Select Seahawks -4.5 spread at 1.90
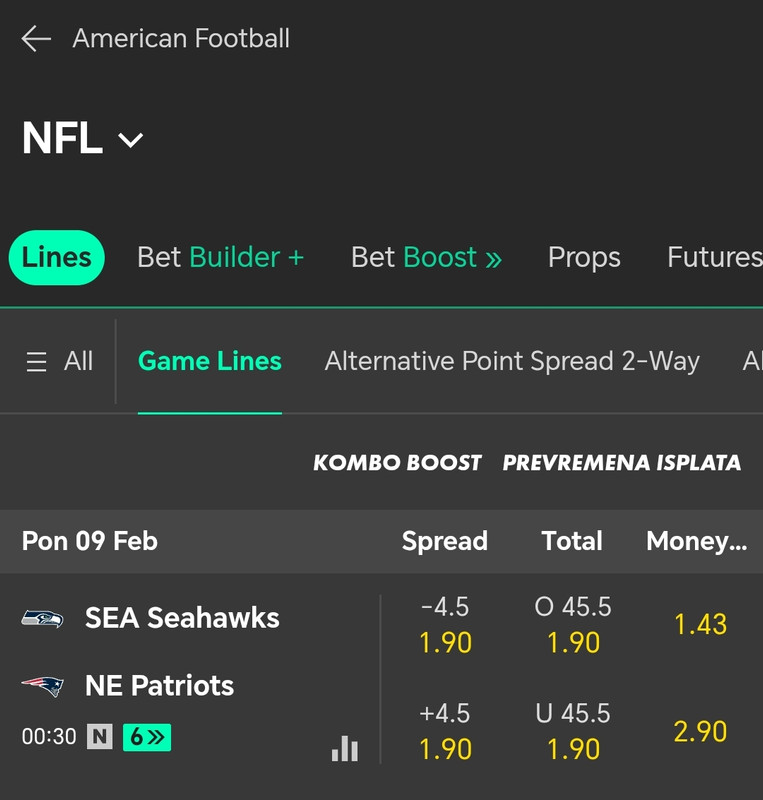 (445, 625)
